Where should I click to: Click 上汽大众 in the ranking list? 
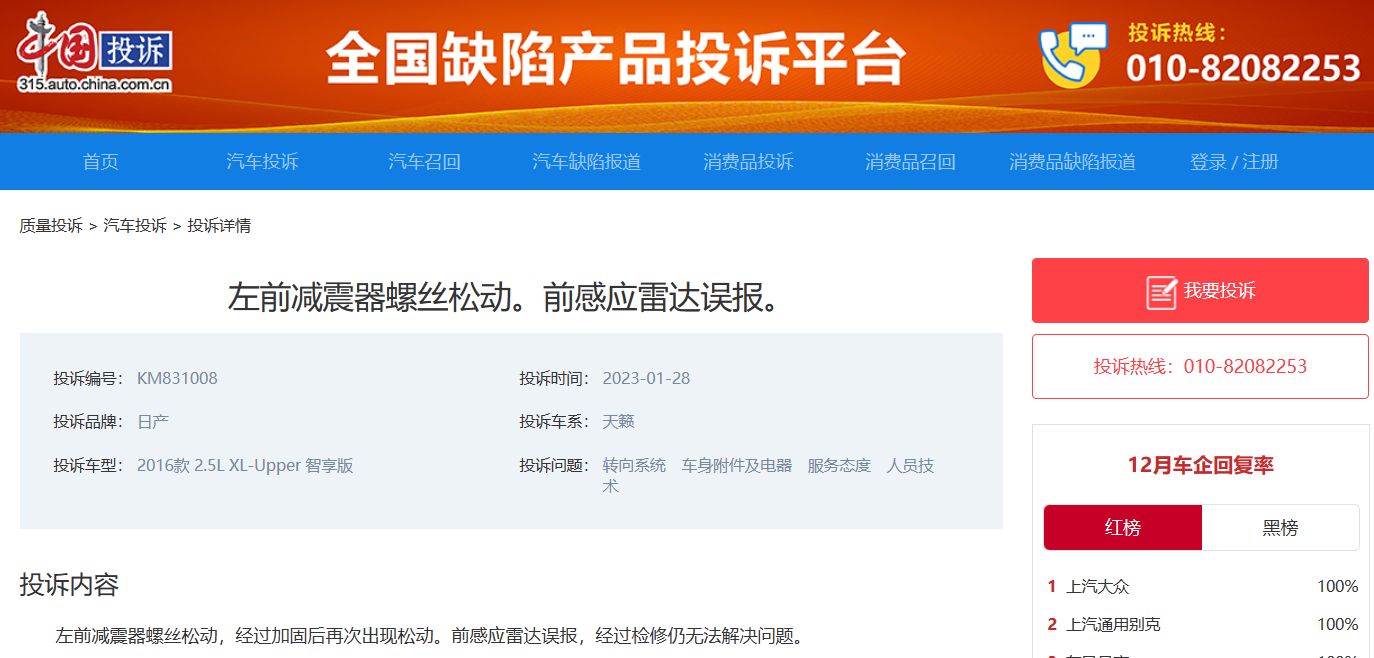coord(1098,587)
